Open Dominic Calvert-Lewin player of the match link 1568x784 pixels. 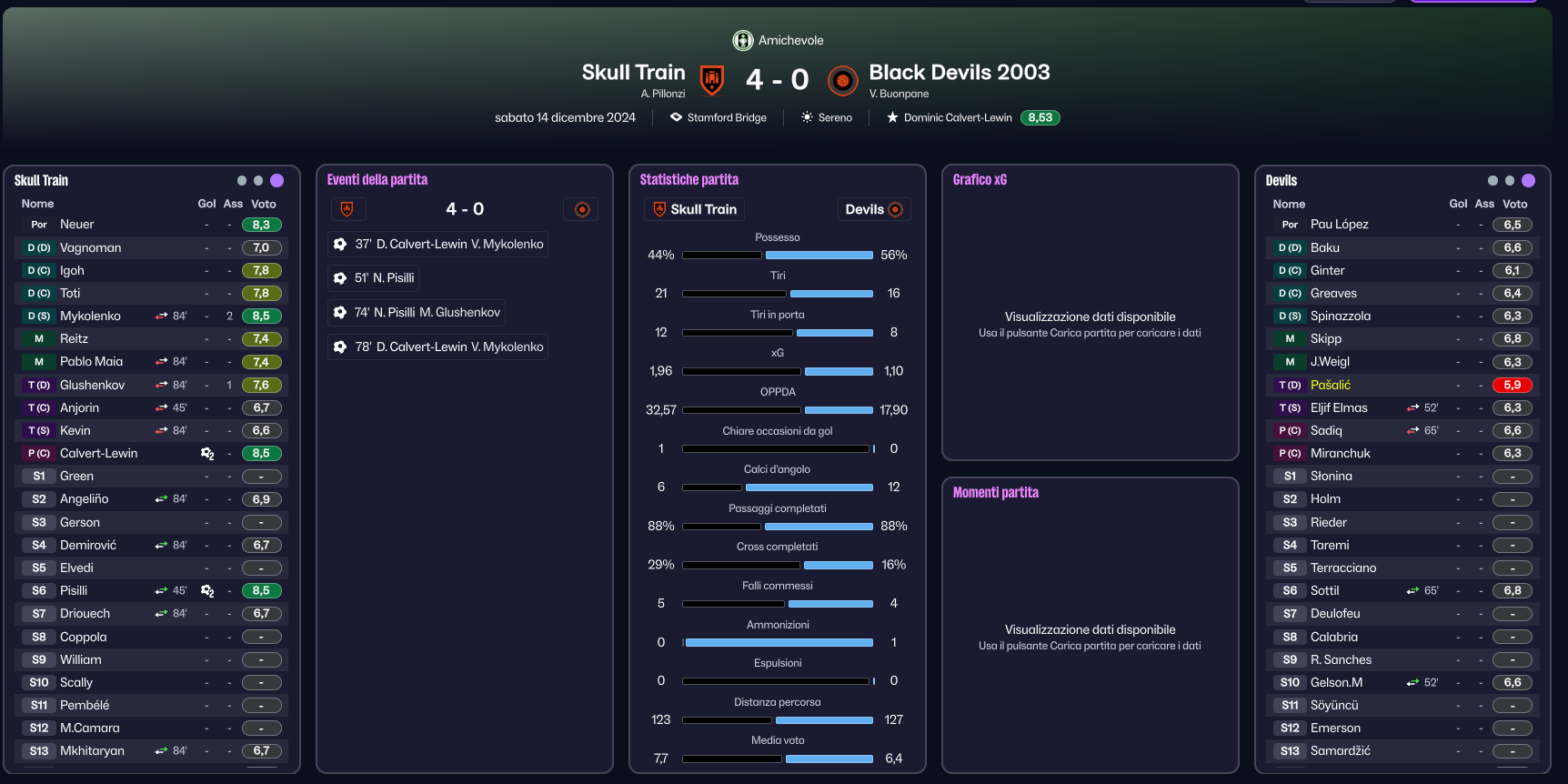pyautogui.click(x=958, y=117)
